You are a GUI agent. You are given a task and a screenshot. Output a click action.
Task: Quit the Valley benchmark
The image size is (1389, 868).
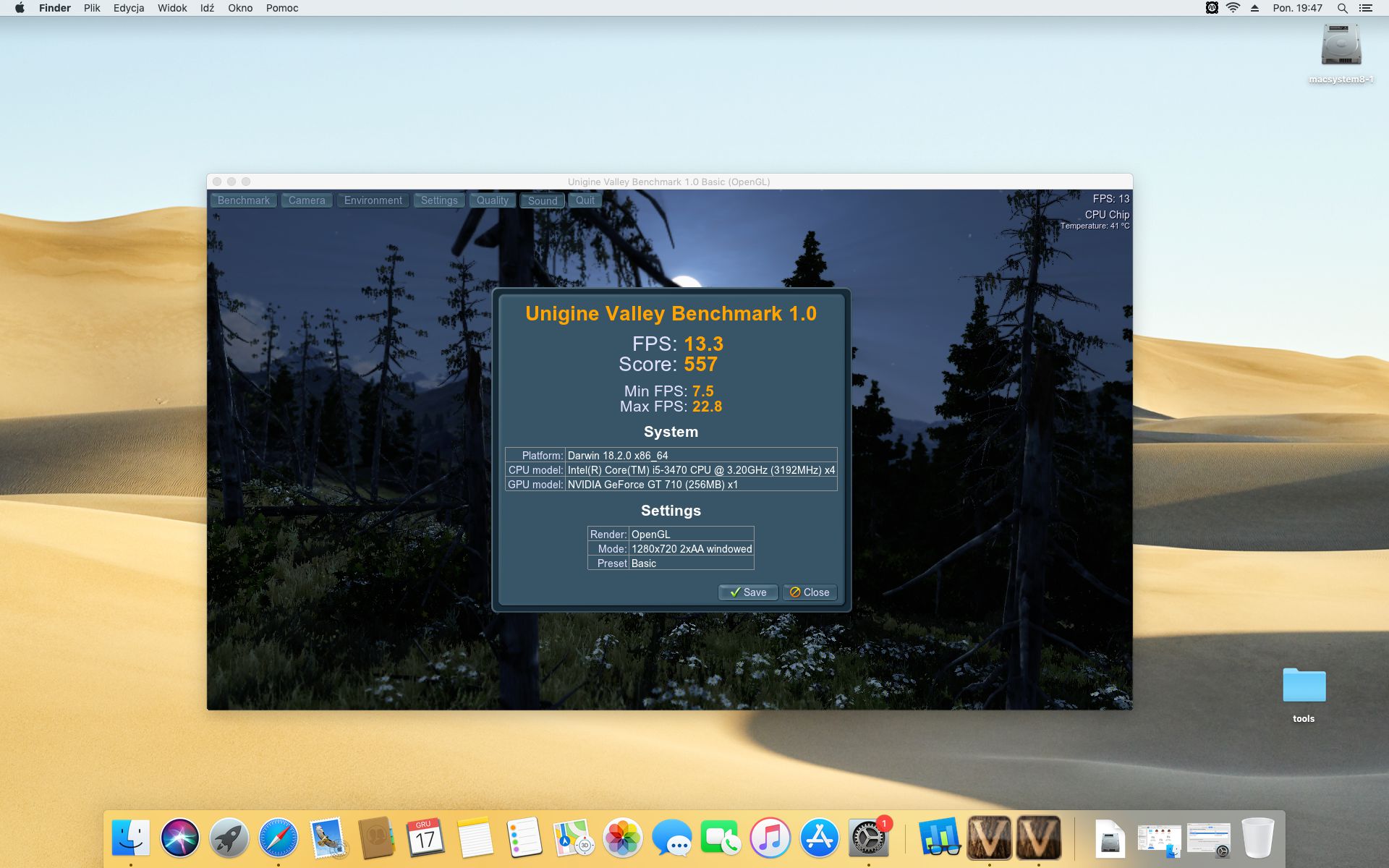(x=585, y=200)
